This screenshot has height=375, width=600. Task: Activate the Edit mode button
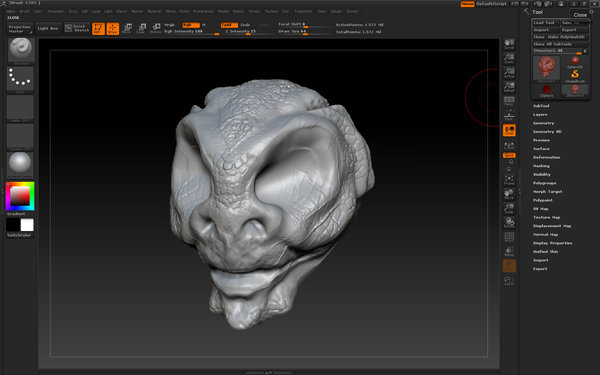[98, 28]
